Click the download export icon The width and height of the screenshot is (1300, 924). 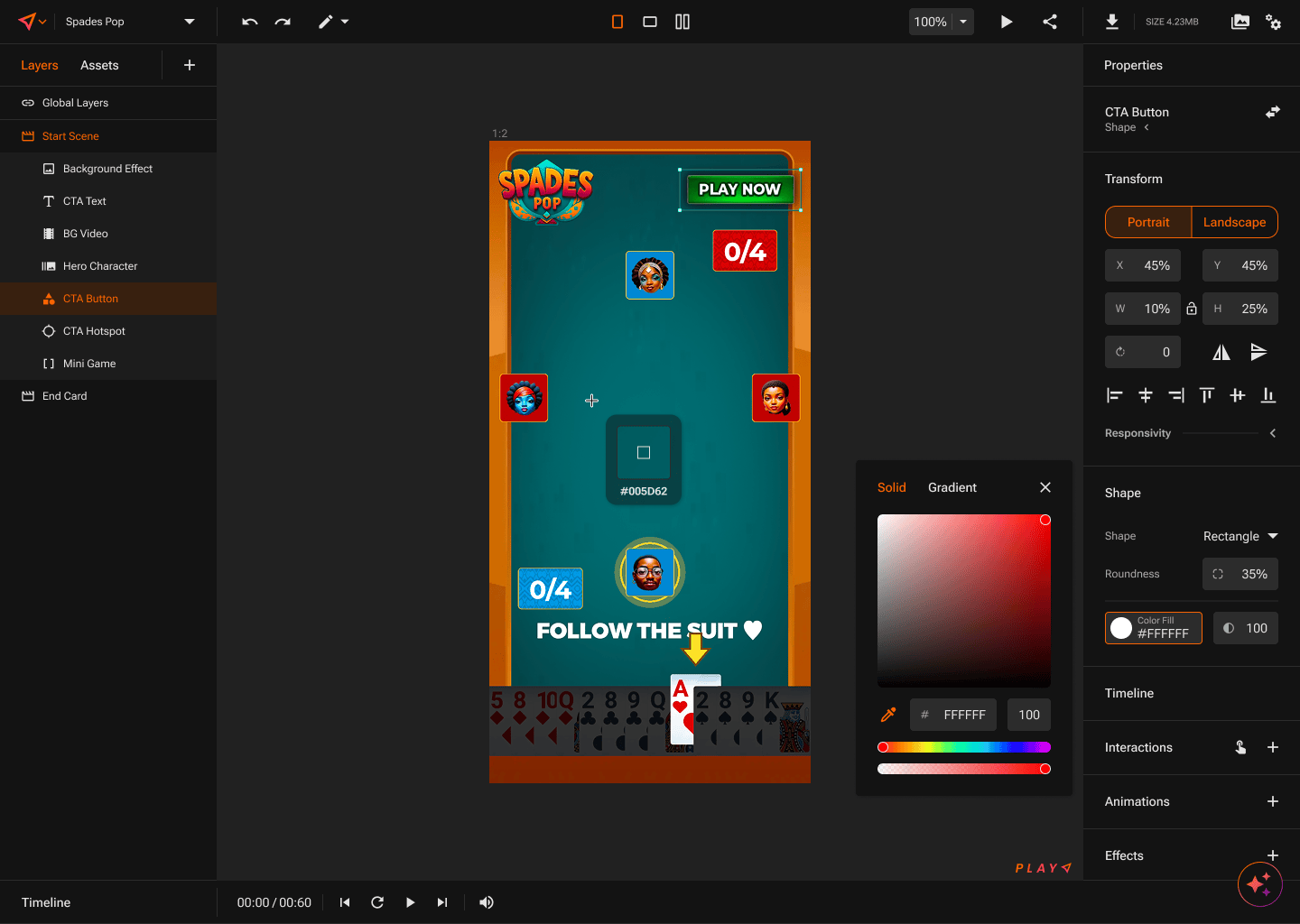1112,22
